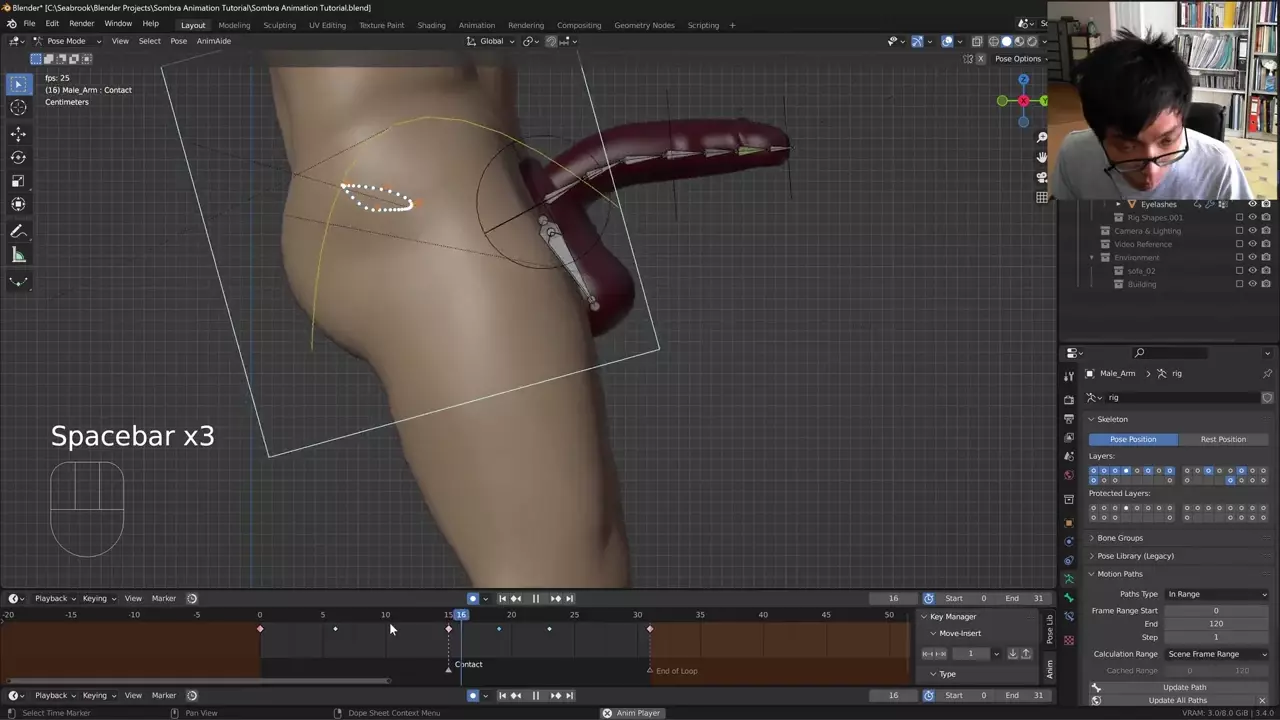1280x720 pixels.
Task: Toggle visibility of Video Reference collection
Action: pos(1252,244)
